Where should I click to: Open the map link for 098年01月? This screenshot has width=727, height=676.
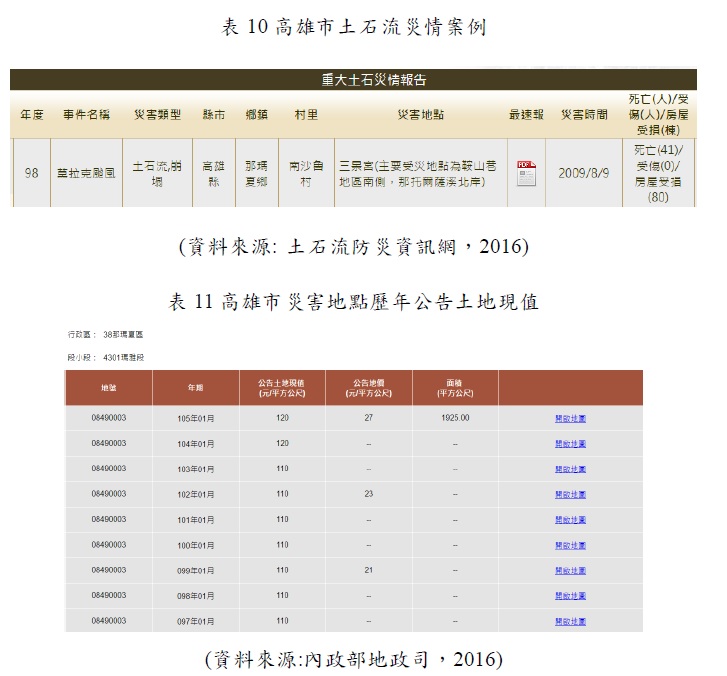[x=570, y=595]
